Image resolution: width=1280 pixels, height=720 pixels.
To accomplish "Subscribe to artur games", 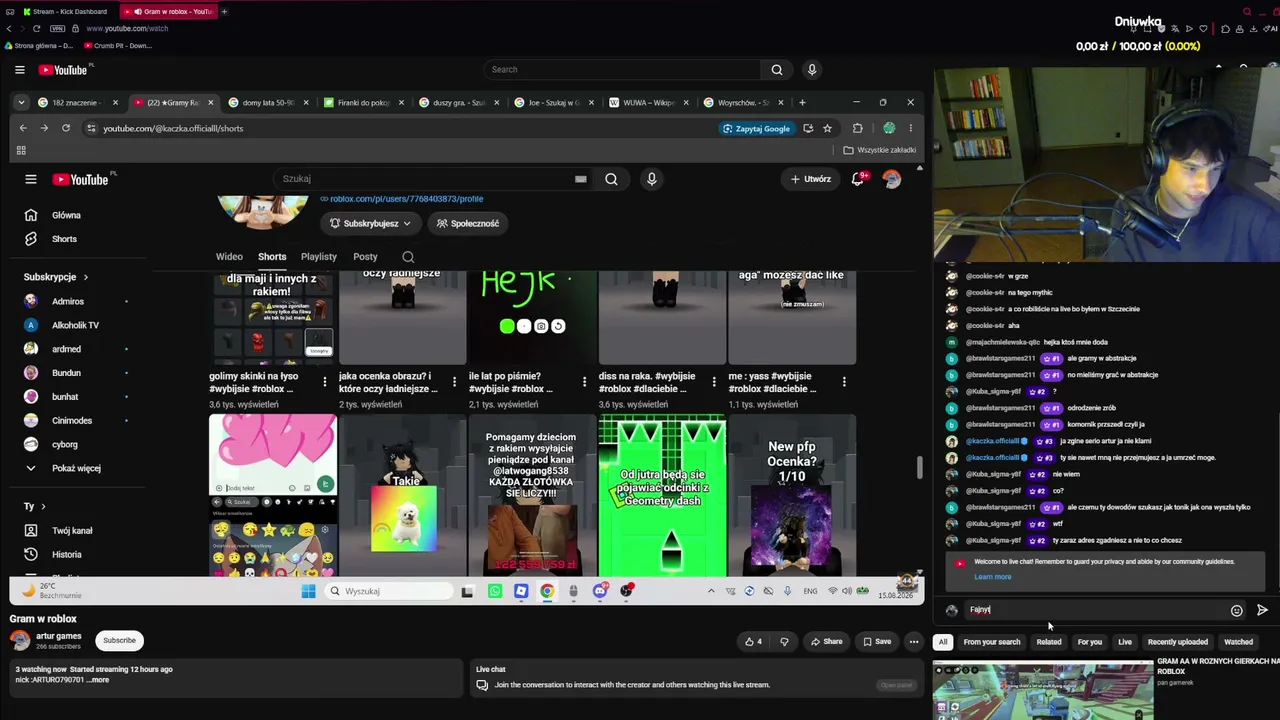I will (119, 641).
